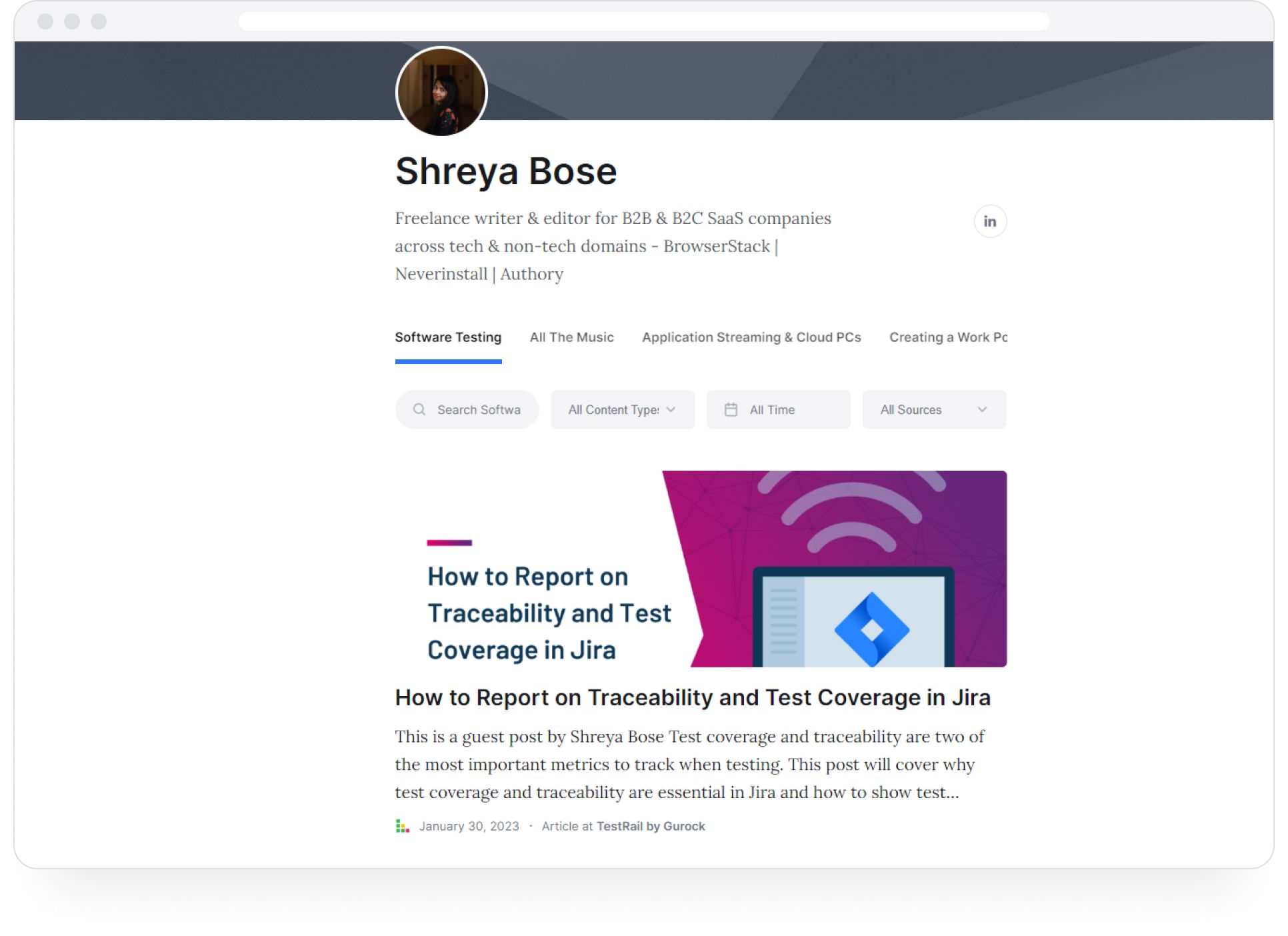Click the search magnifier icon
The width and height of the screenshot is (1288, 936).
[419, 409]
